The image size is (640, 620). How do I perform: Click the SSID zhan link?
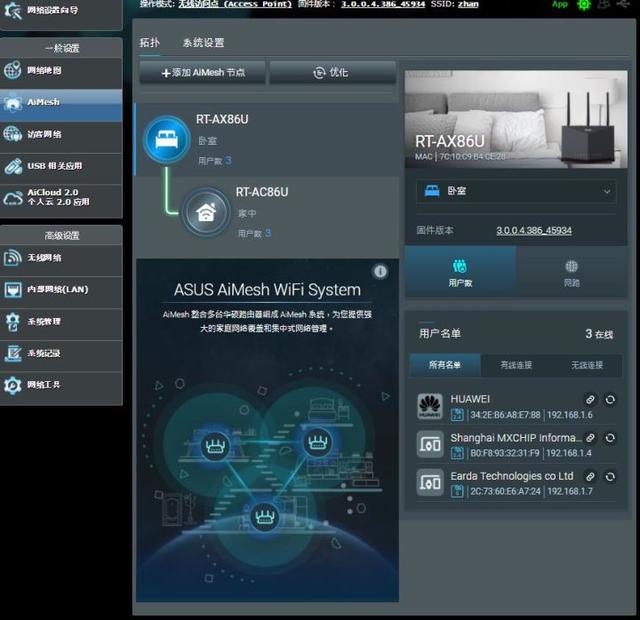tap(468, 4)
